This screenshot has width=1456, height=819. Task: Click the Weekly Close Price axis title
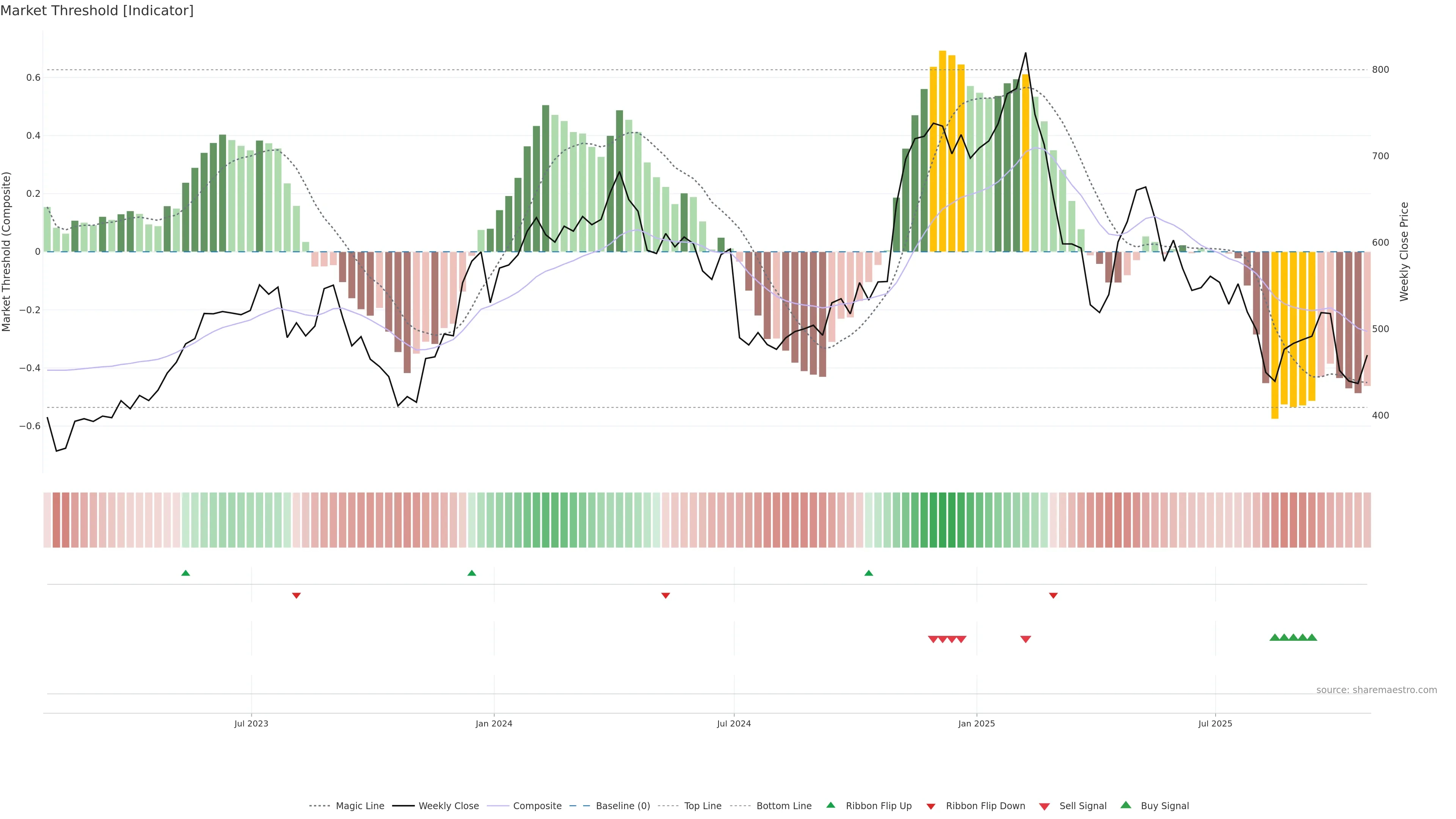pyautogui.click(x=1404, y=251)
